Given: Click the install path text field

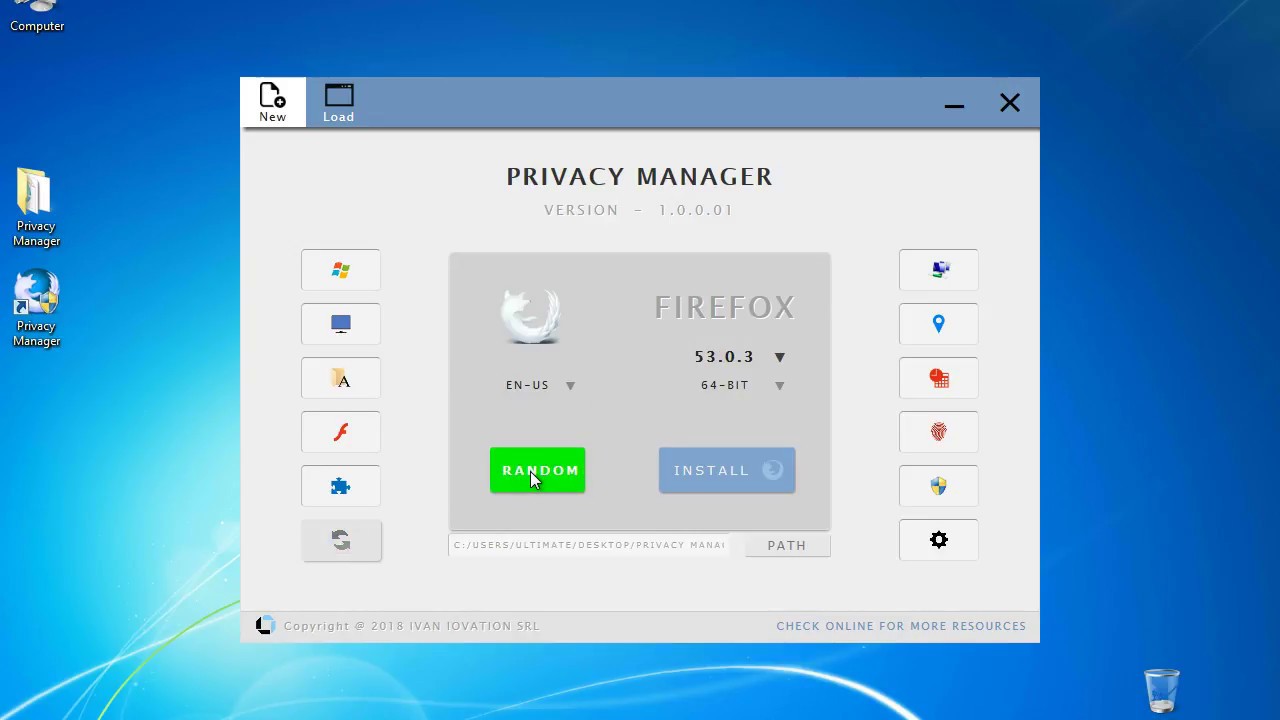Looking at the screenshot, I should (x=589, y=545).
